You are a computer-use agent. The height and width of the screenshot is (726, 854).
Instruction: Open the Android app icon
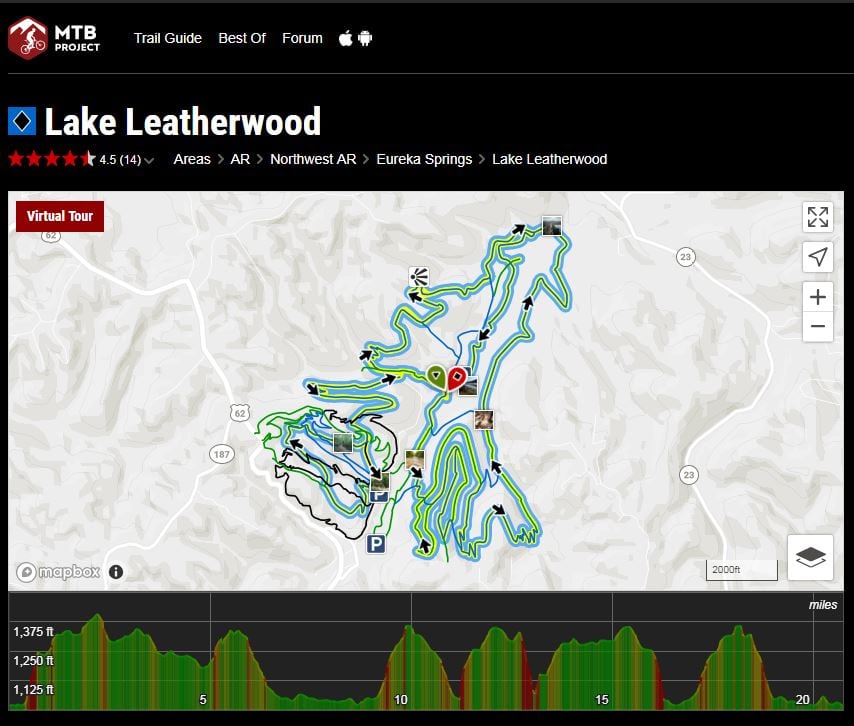(364, 38)
